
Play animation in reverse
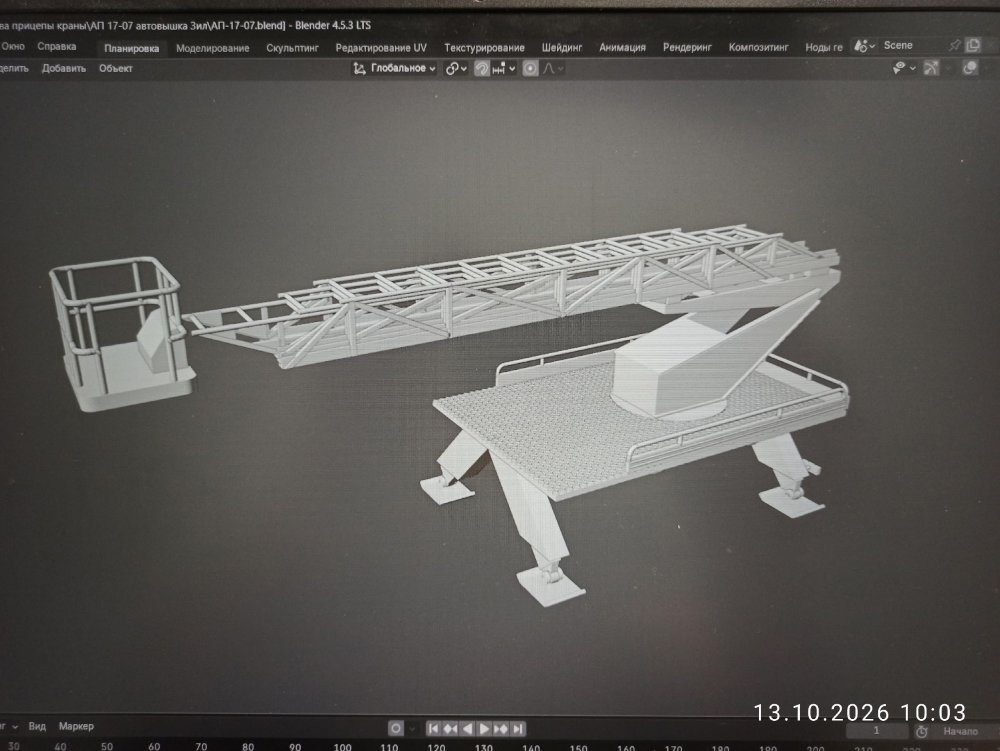tap(467, 728)
